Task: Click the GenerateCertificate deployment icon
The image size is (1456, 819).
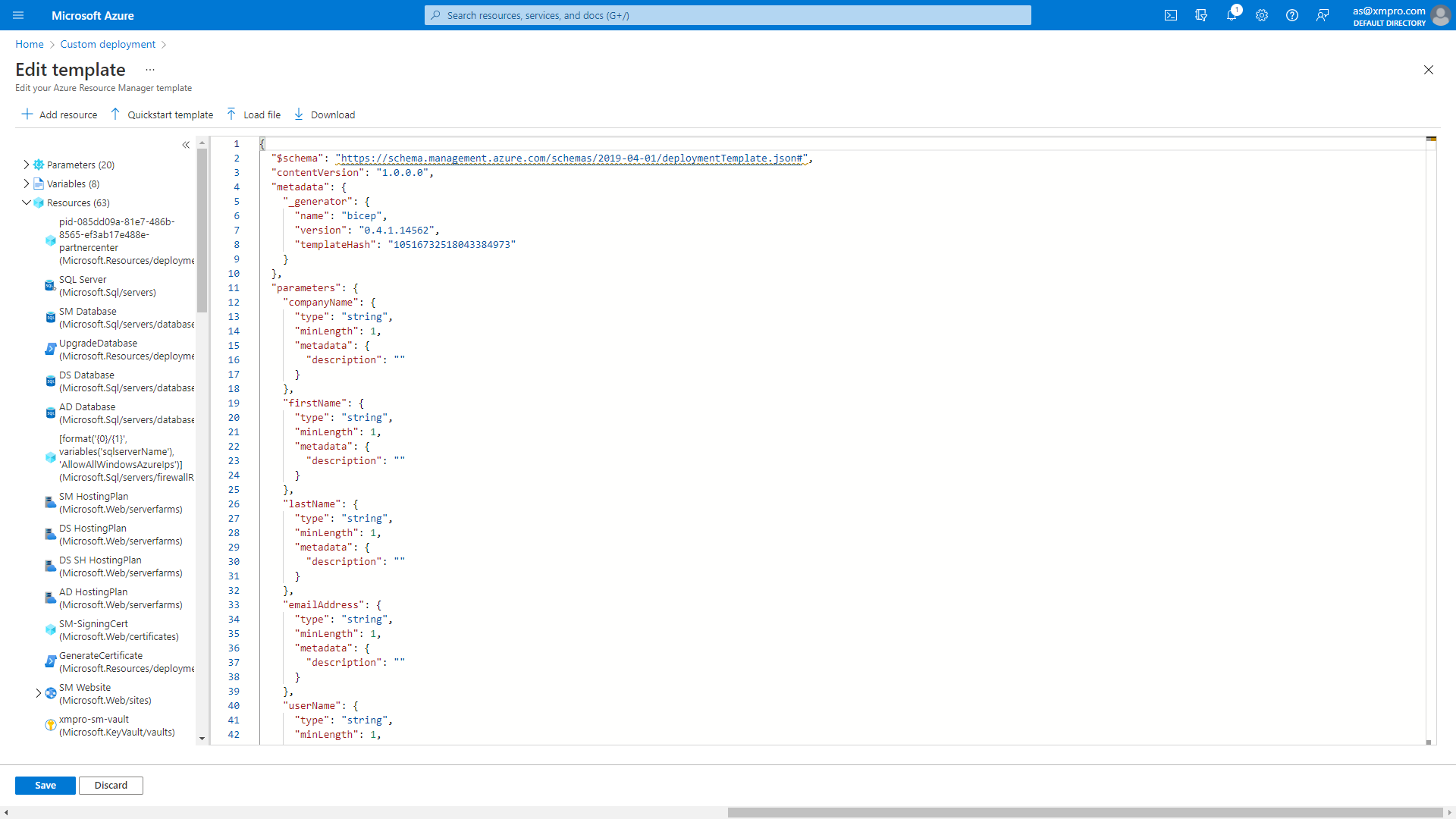Action: click(50, 662)
